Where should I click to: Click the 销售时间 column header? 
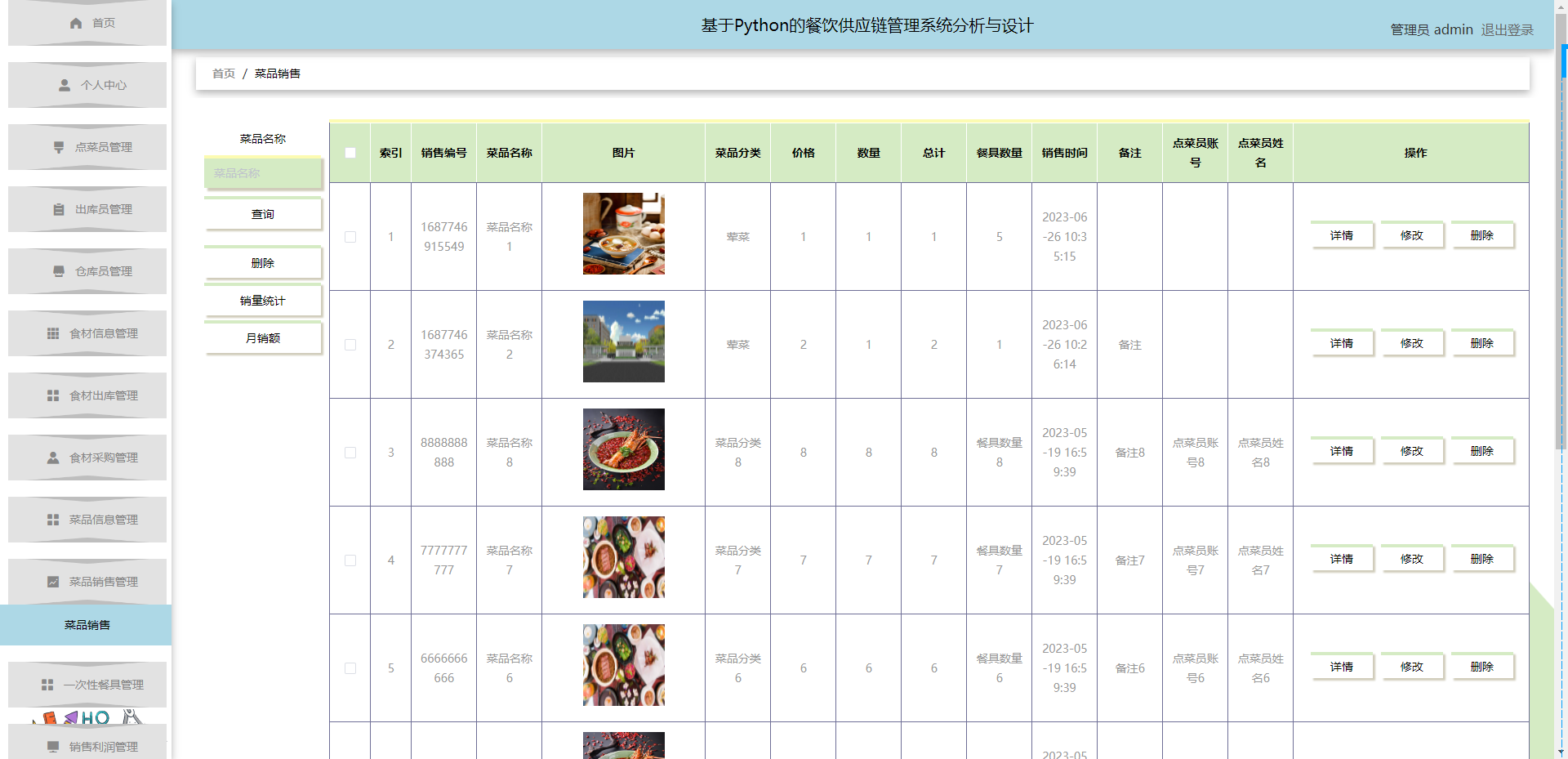pyautogui.click(x=1065, y=153)
